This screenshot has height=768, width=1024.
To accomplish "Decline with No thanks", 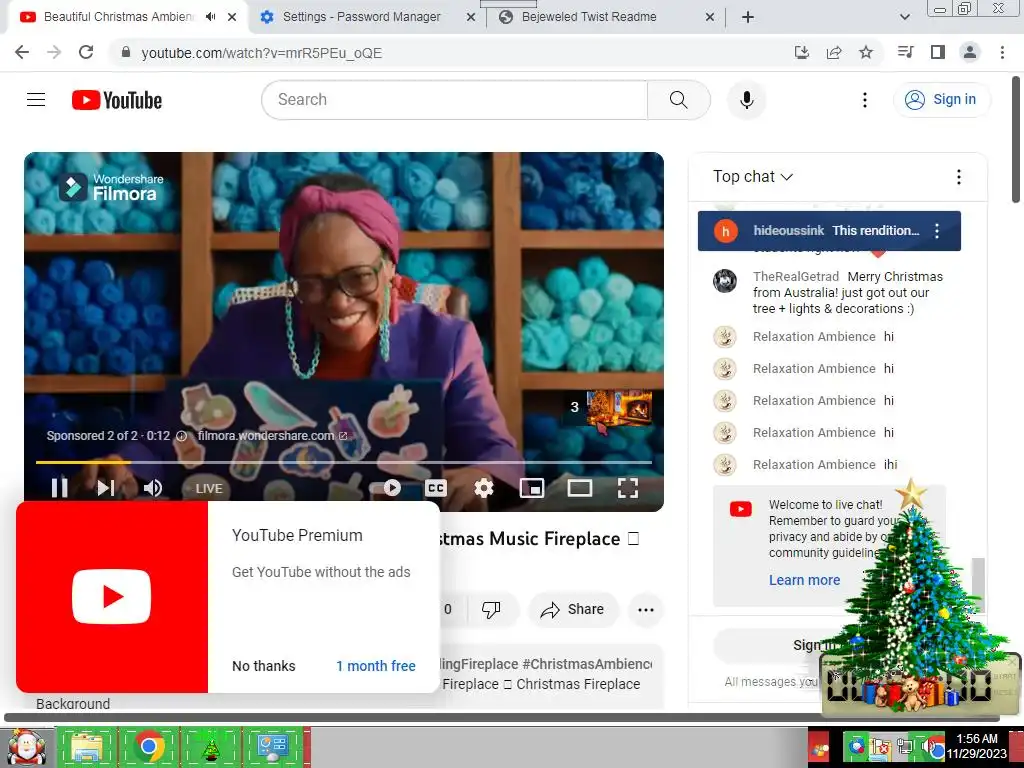I will (264, 666).
